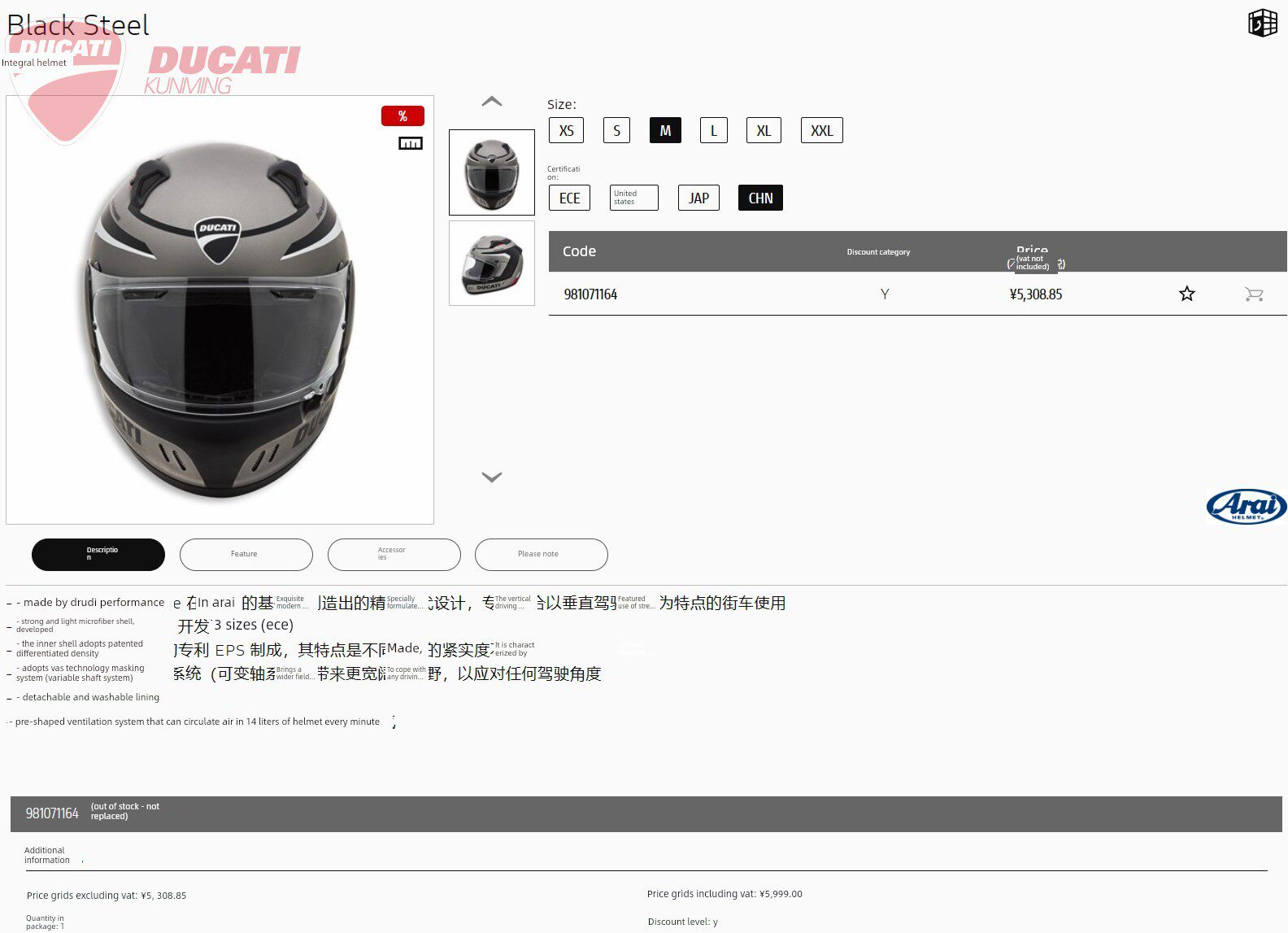
Task: Click the Black Steel product title
Action: 78,25
